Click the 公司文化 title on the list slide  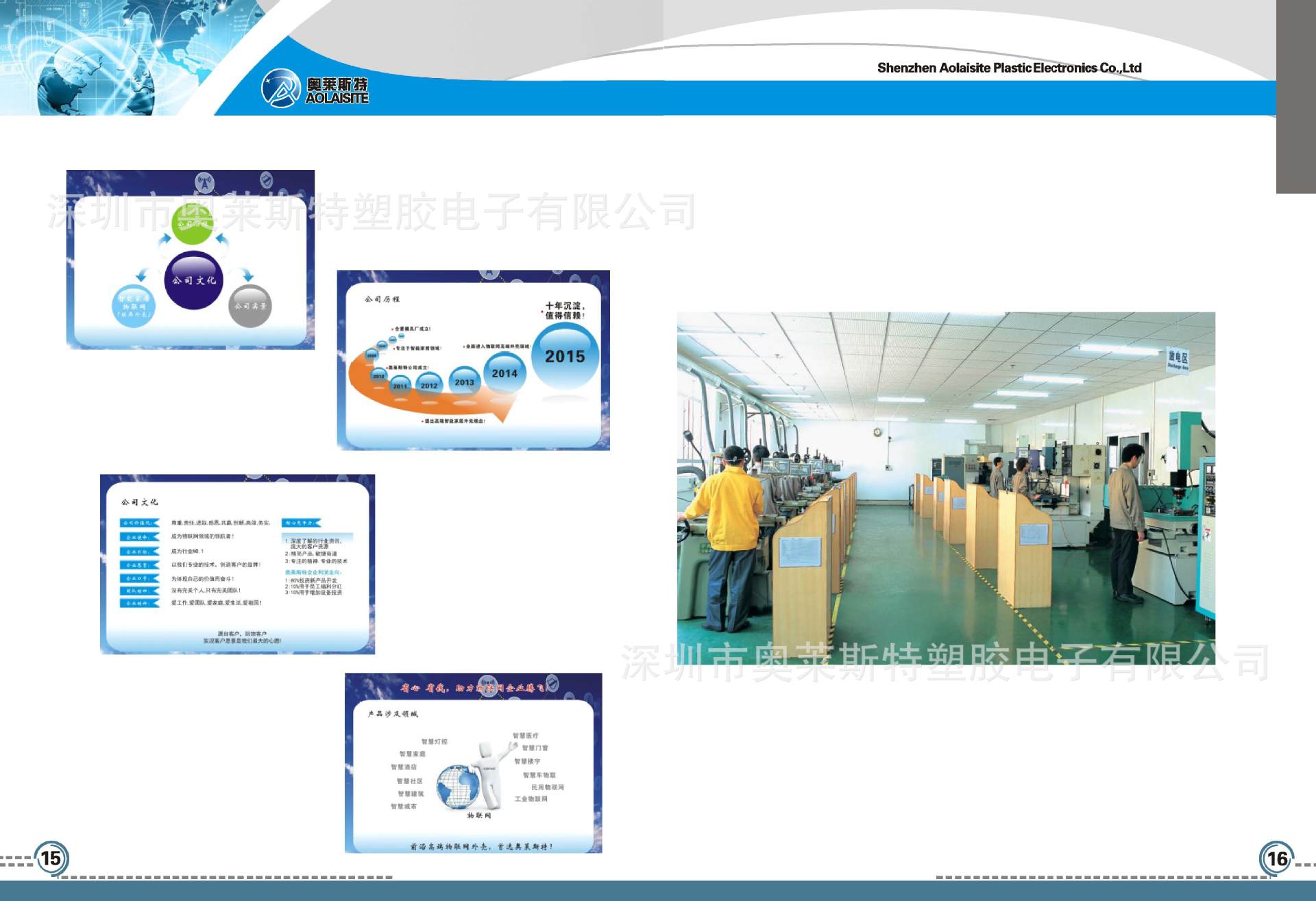point(139,502)
